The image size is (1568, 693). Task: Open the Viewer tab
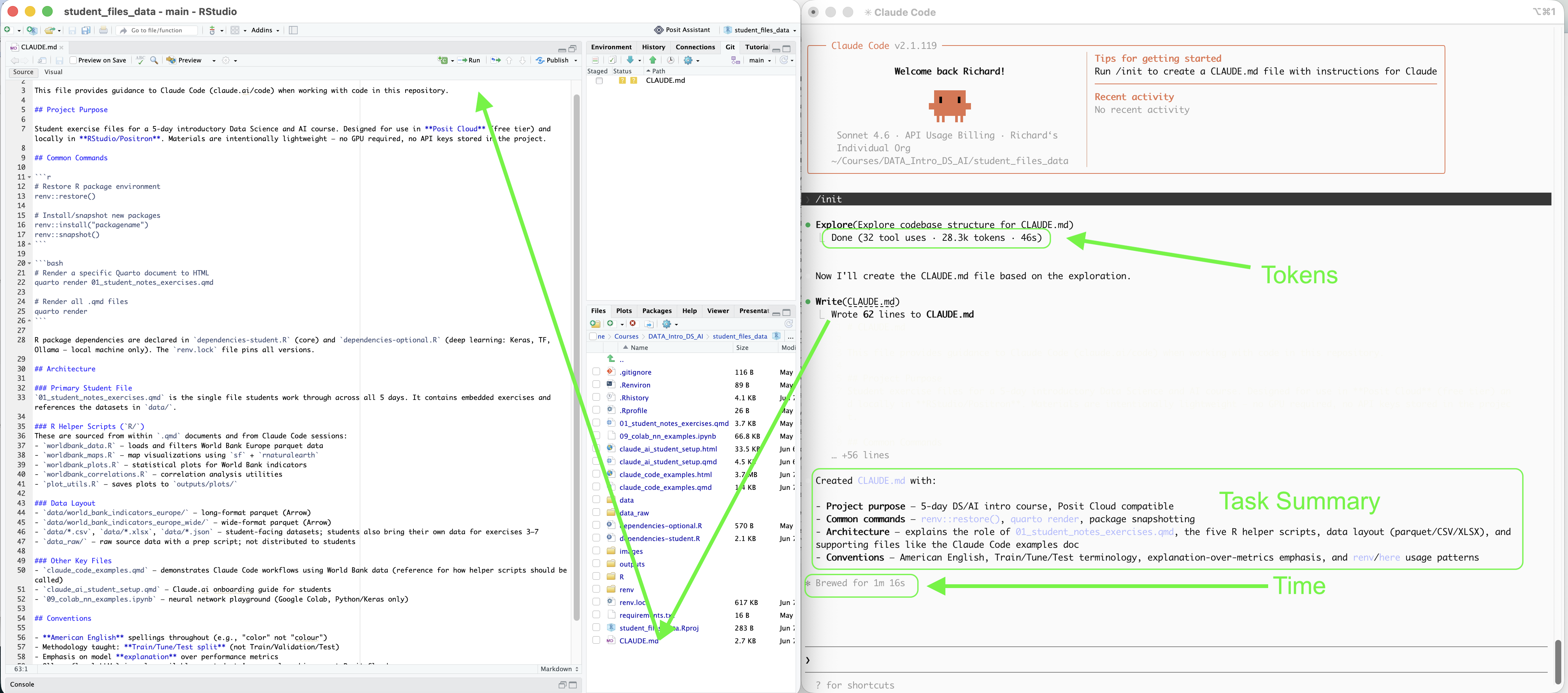(718, 311)
